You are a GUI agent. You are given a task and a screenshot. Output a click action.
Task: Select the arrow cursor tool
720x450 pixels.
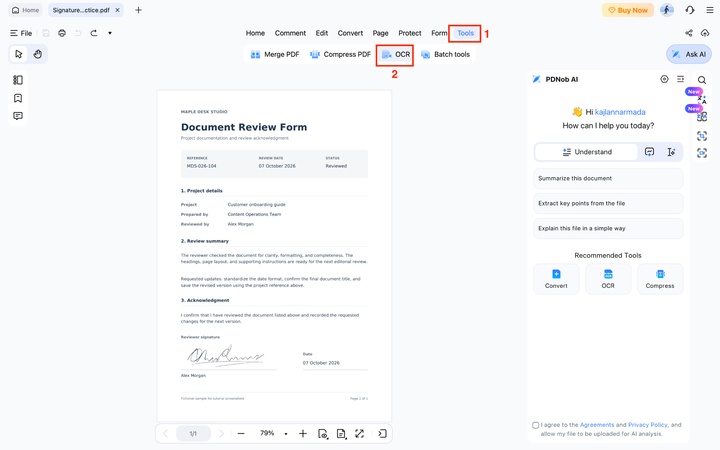pos(18,54)
